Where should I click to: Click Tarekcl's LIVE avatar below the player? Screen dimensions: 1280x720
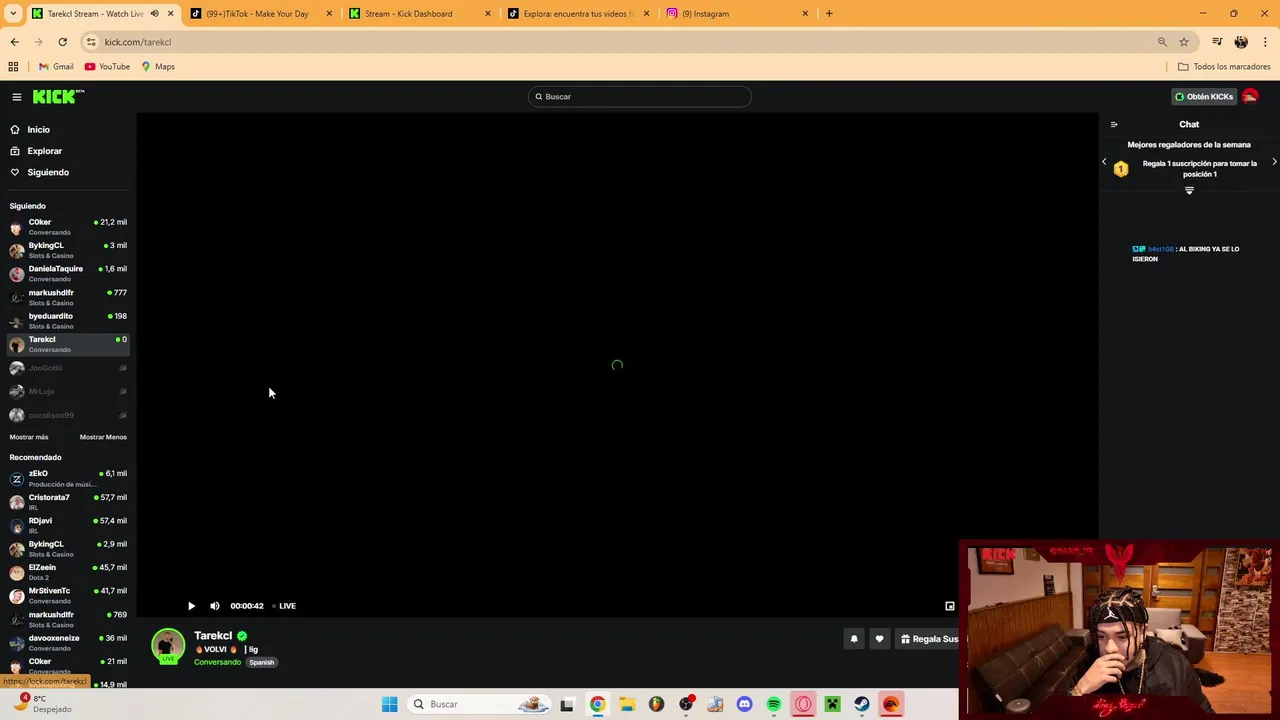[x=168, y=646]
